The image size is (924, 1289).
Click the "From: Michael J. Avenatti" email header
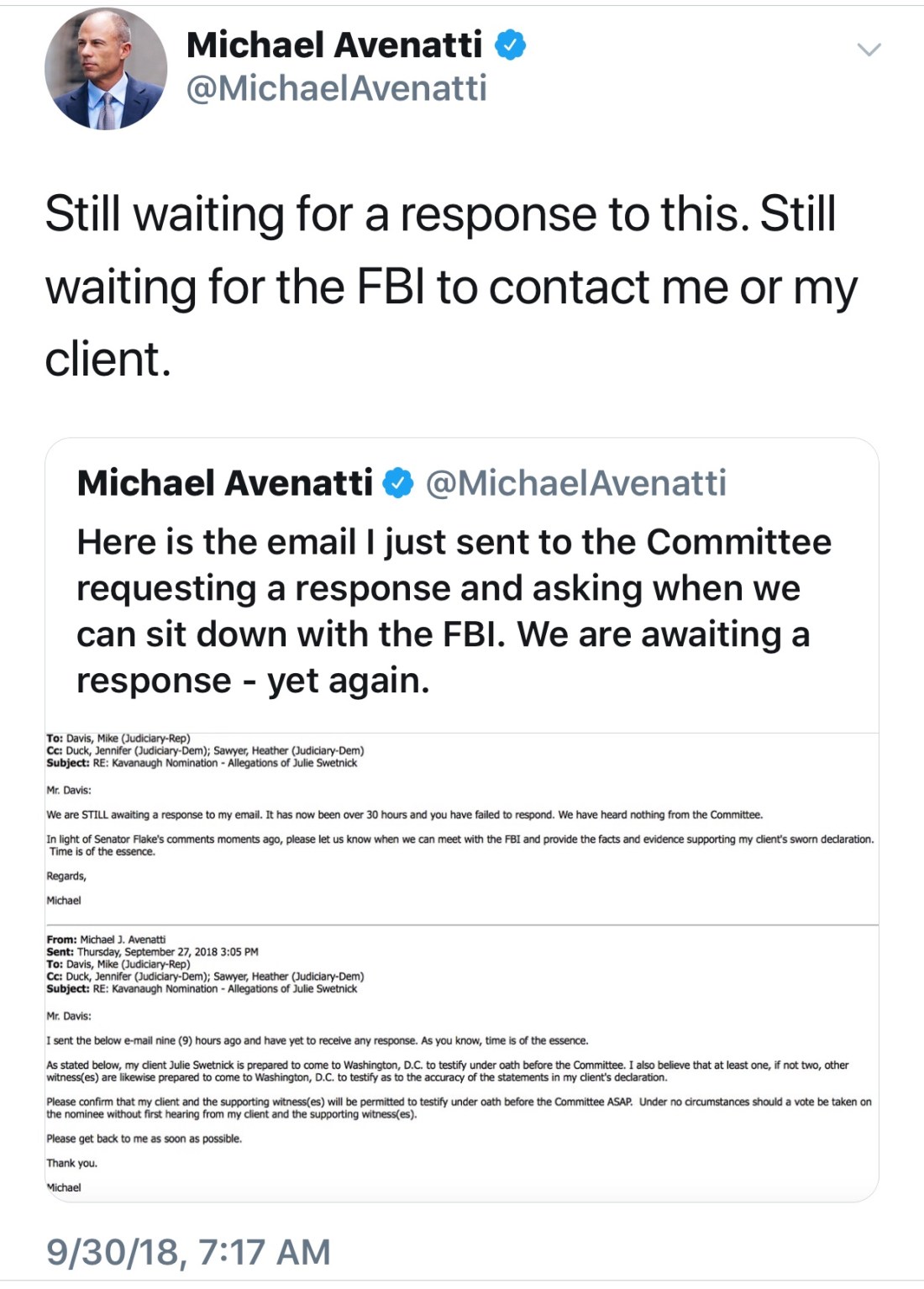click(107, 939)
